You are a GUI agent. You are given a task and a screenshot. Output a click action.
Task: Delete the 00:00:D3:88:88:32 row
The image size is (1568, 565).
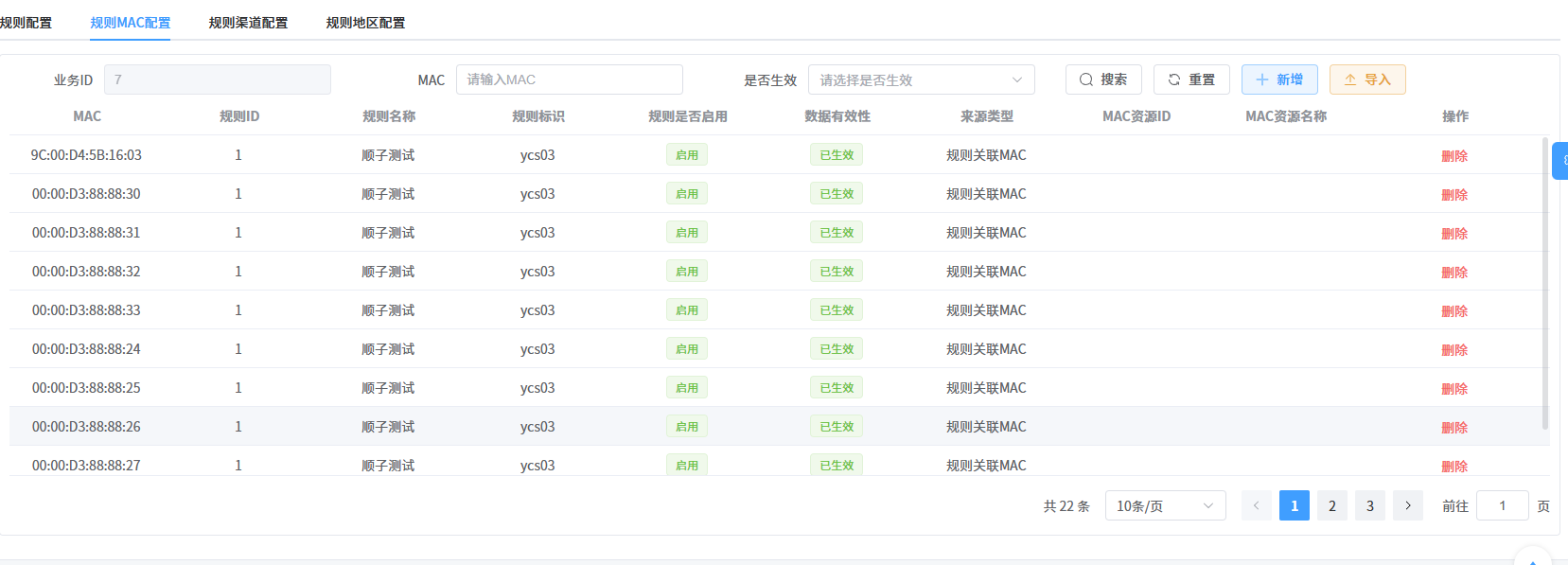1454,273
